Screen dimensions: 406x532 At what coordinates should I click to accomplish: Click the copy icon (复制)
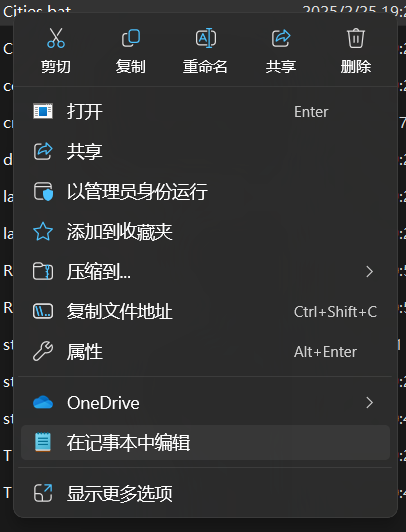131,38
